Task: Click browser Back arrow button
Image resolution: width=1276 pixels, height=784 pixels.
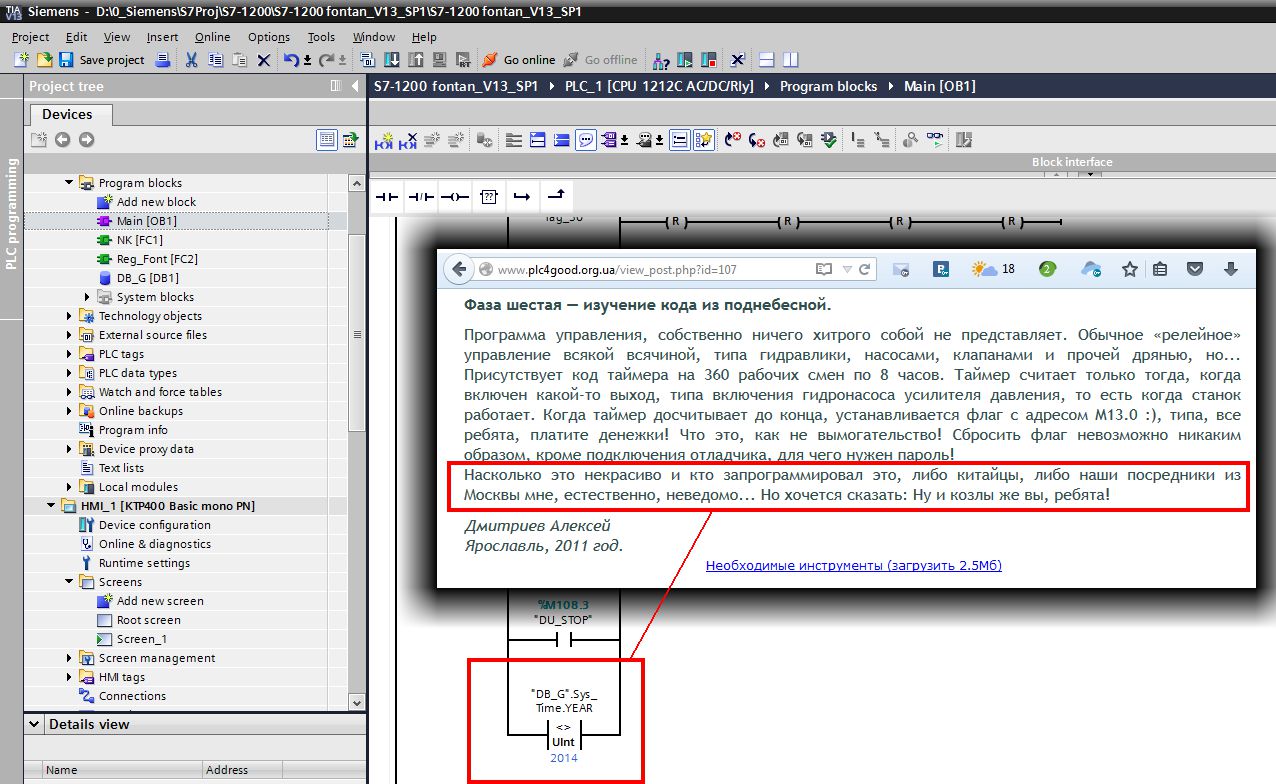Action: pyautogui.click(x=458, y=269)
